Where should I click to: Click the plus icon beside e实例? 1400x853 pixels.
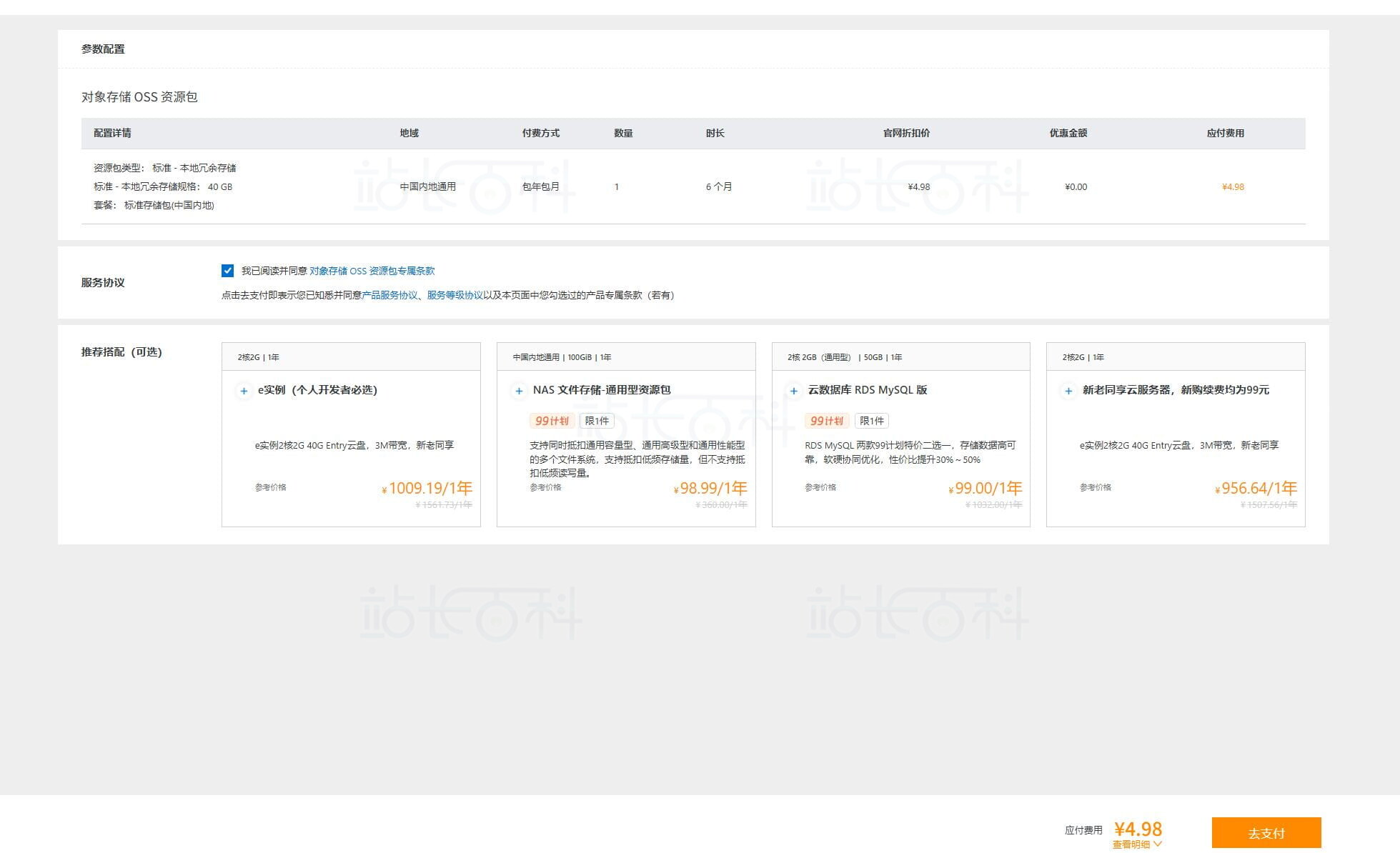coord(244,391)
